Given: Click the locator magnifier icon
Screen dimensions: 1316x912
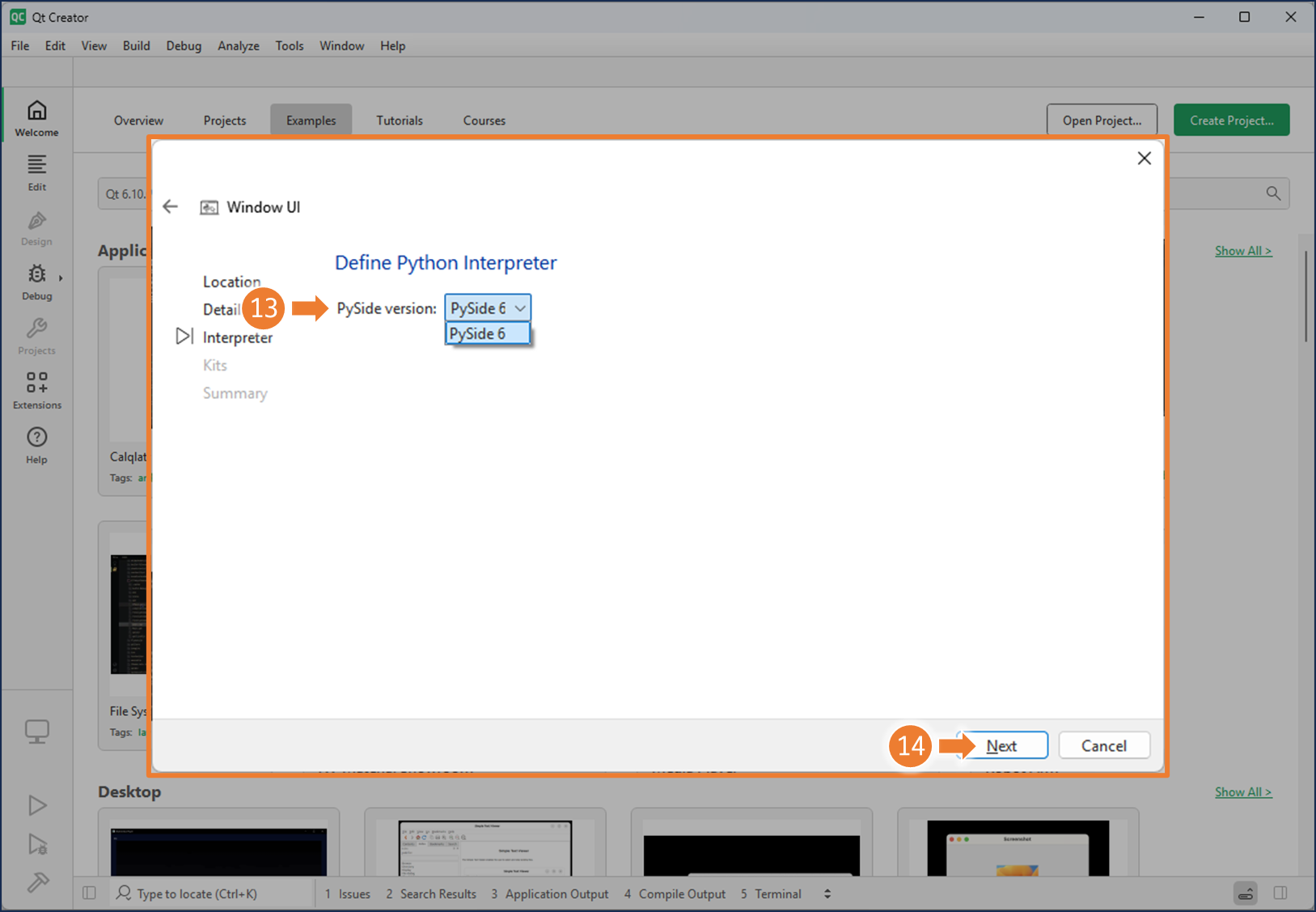Looking at the screenshot, I should point(124,893).
